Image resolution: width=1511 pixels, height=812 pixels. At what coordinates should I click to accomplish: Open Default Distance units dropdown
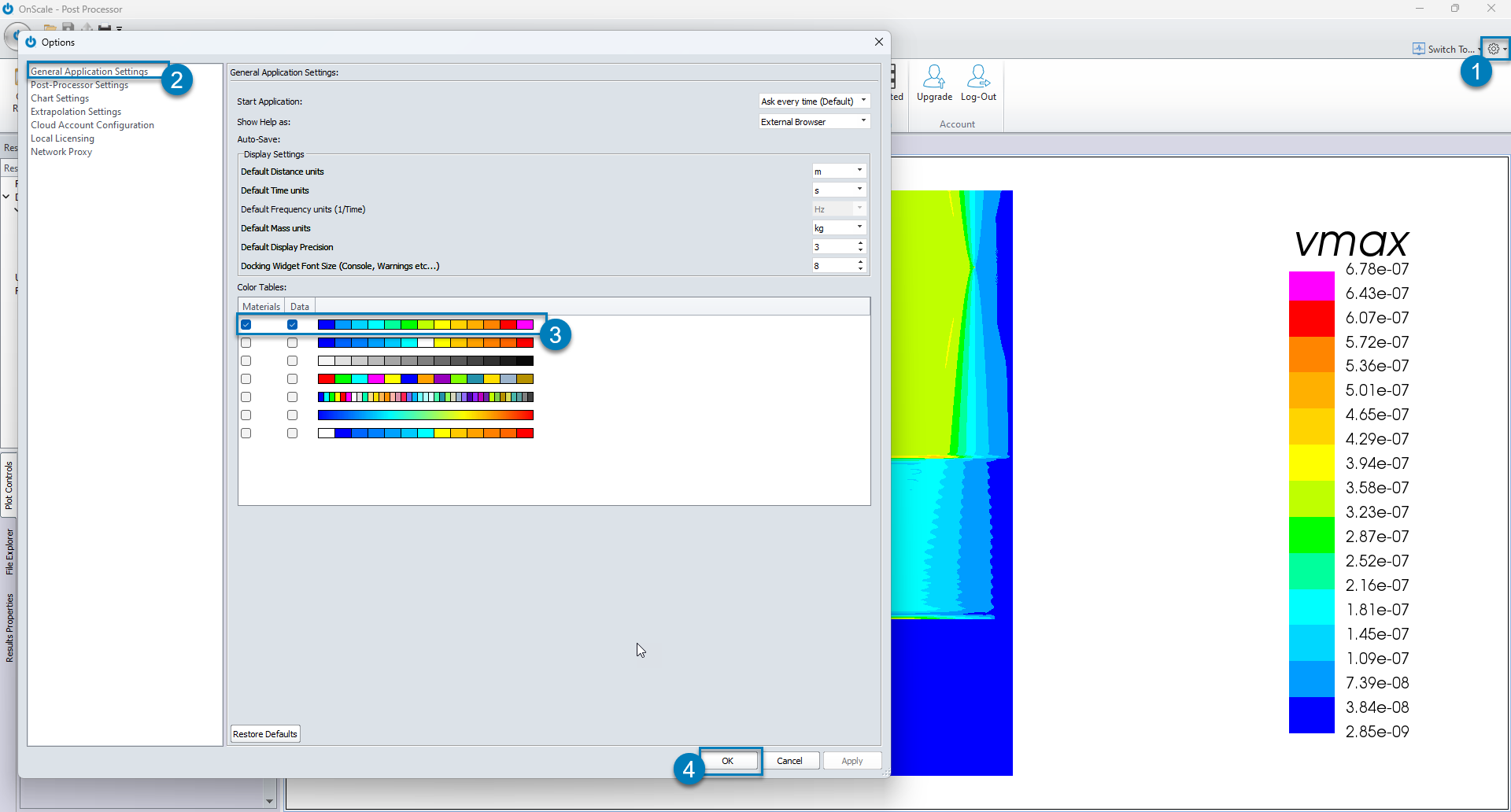point(839,171)
